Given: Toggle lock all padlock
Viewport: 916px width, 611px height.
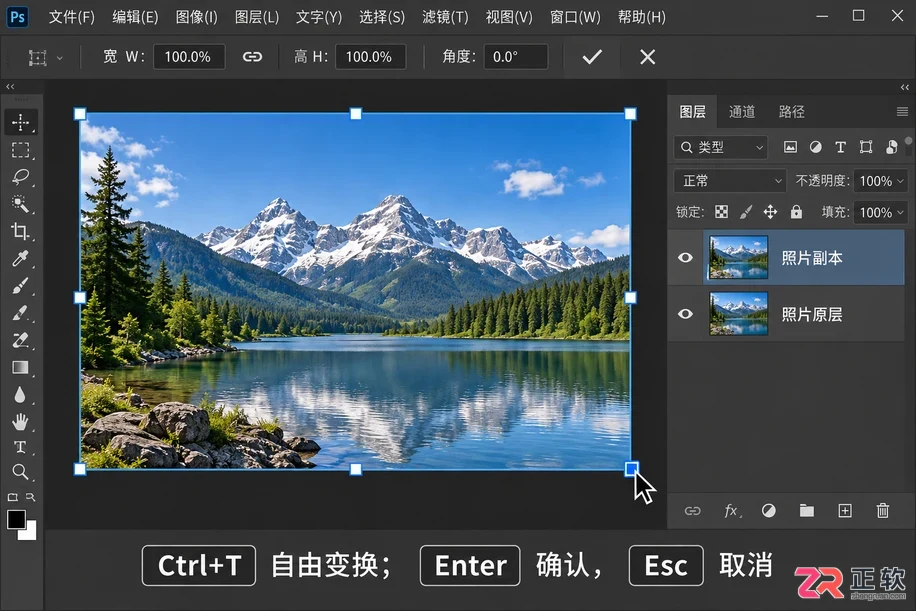Looking at the screenshot, I should (x=796, y=212).
